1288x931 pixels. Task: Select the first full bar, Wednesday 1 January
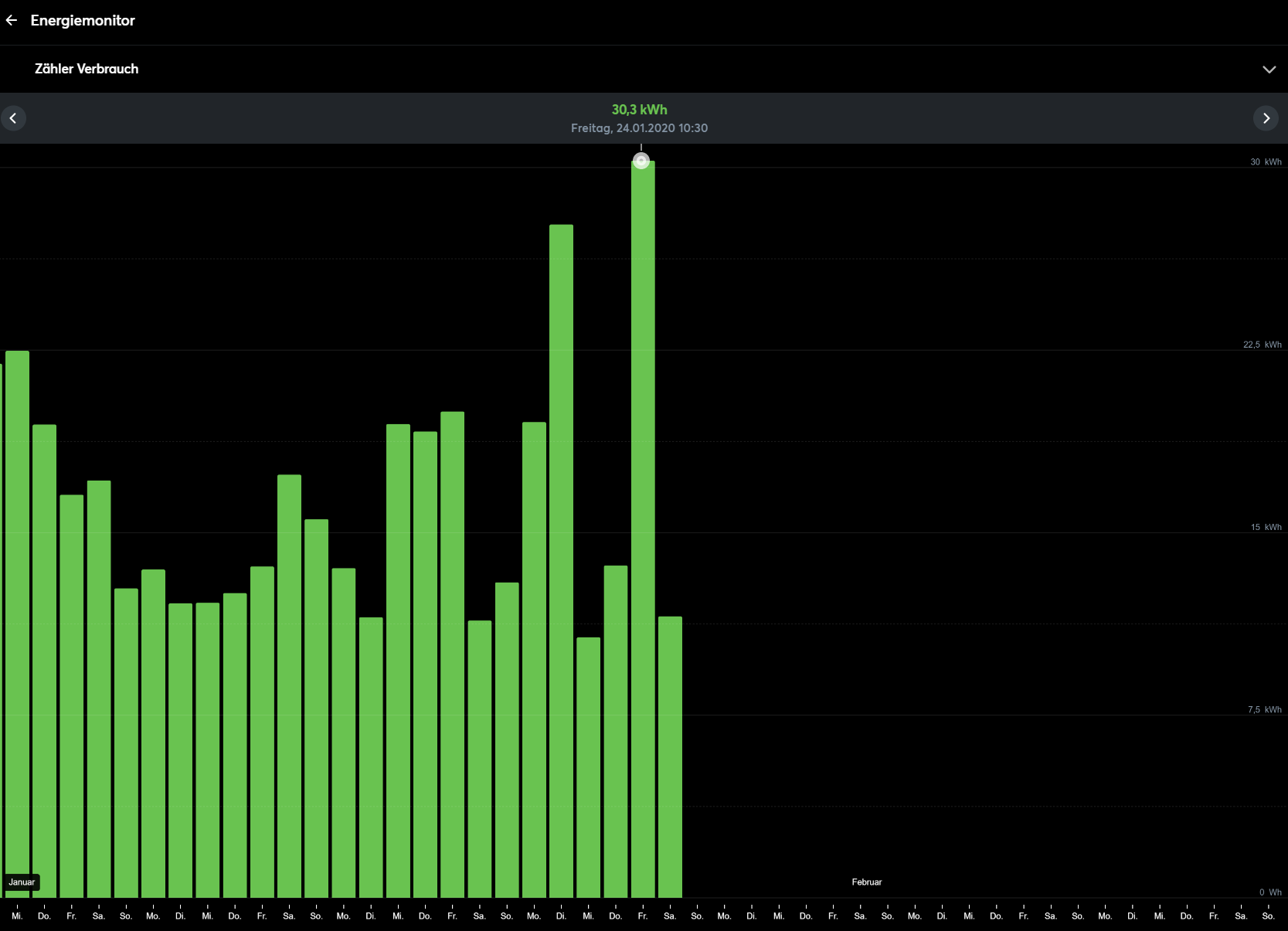pyautogui.click(x=17, y=624)
